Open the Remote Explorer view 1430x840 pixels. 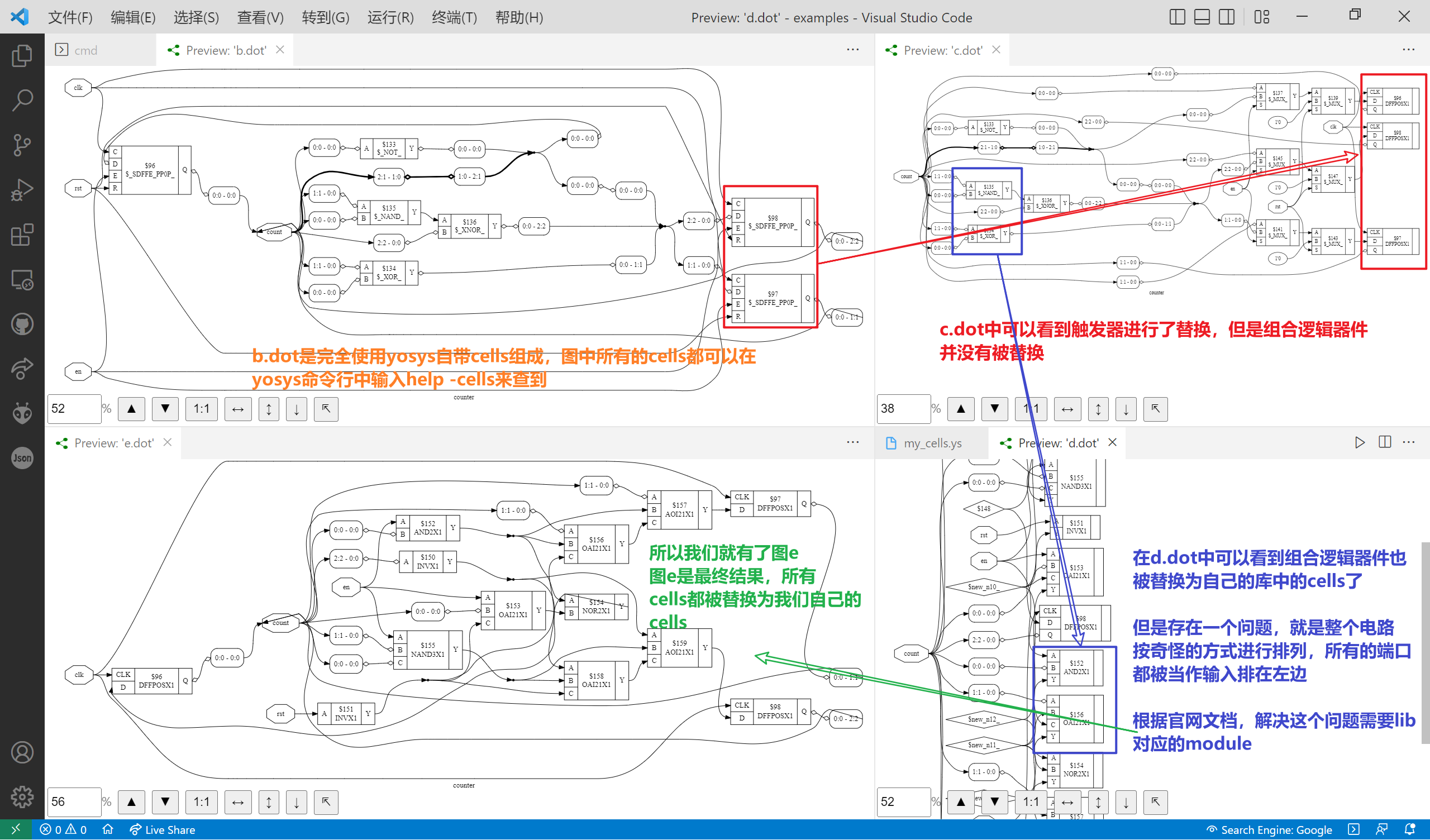[x=22, y=279]
